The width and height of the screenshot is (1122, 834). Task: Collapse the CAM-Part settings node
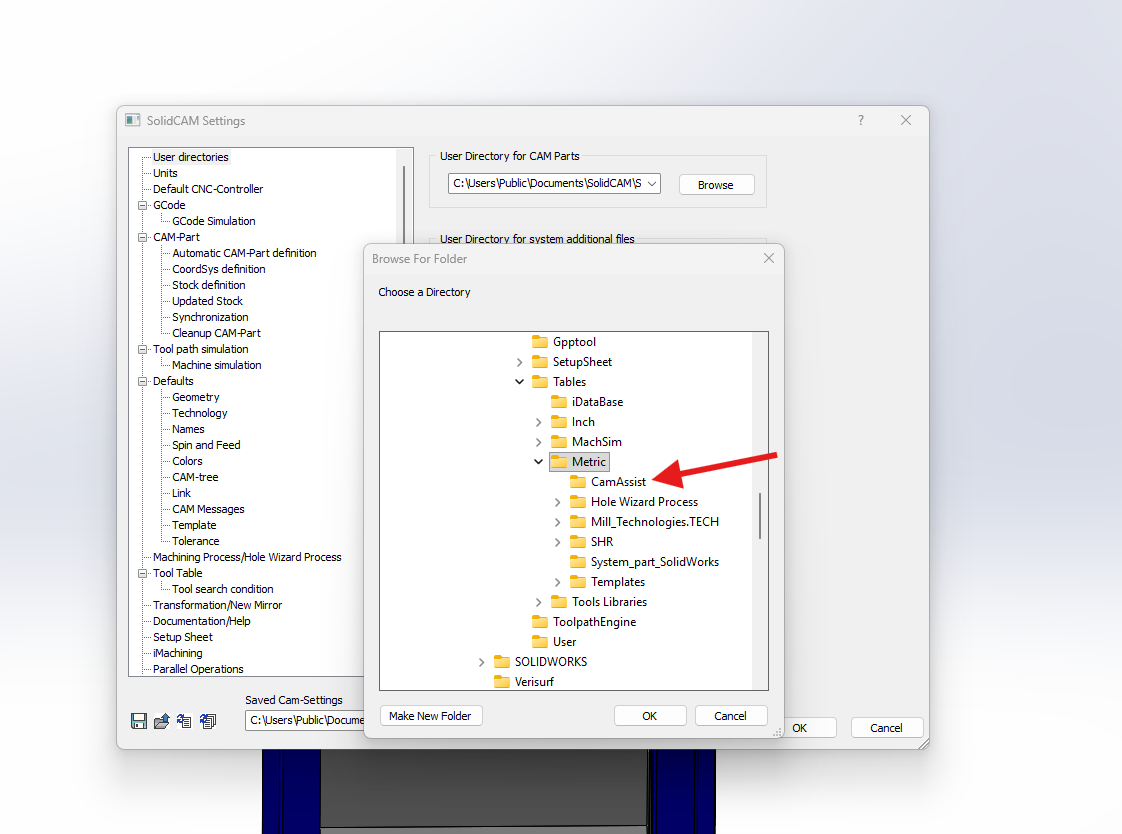(142, 237)
